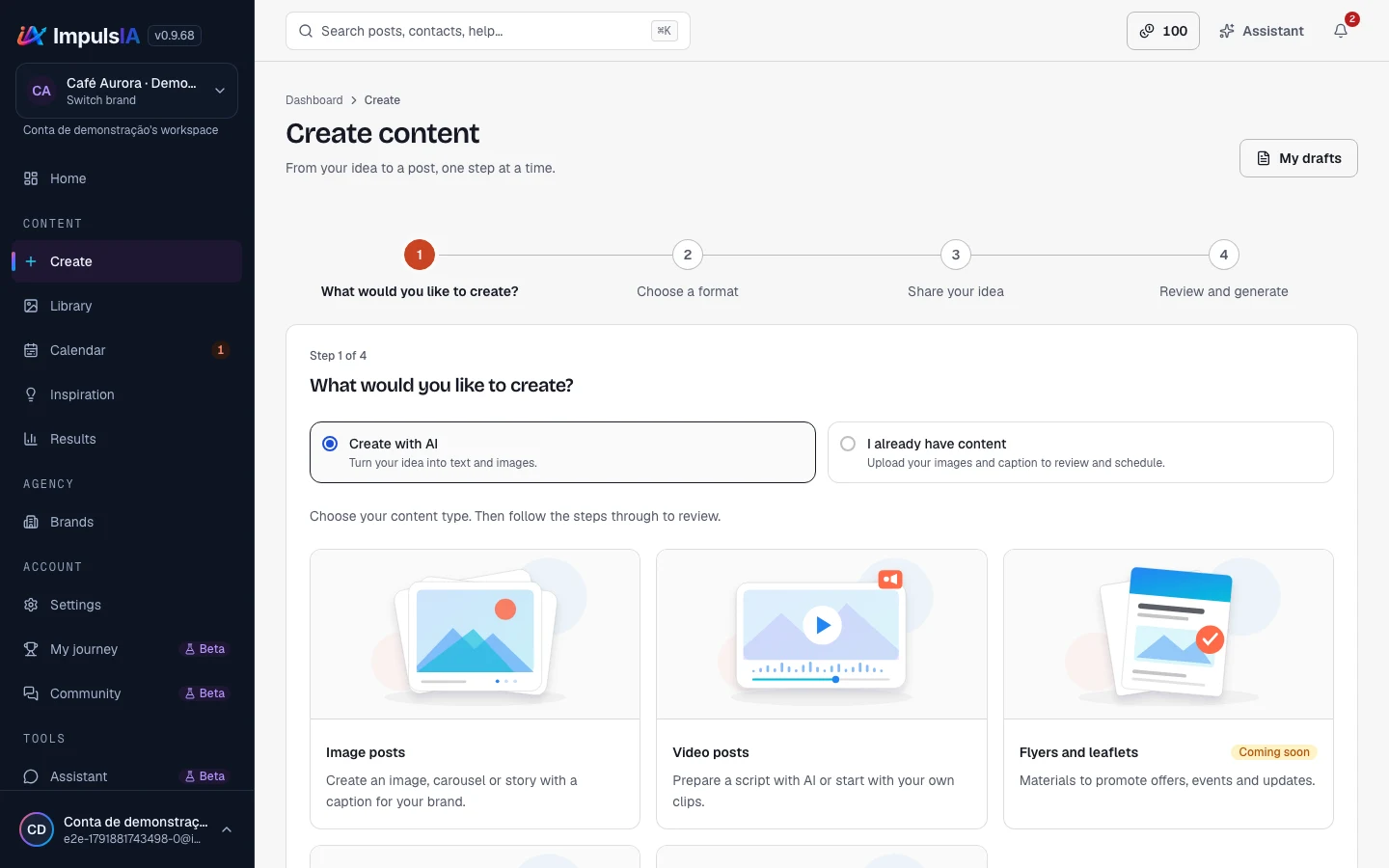Choose the Video posts card

[x=822, y=689]
